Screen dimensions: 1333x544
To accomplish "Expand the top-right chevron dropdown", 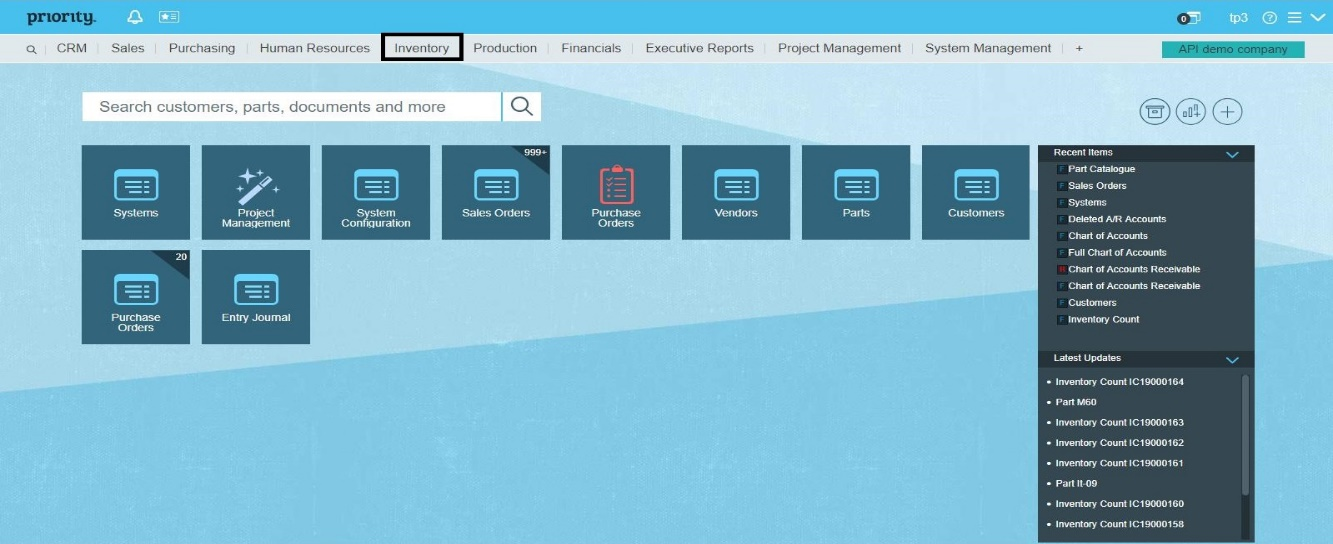I will [x=1316, y=18].
